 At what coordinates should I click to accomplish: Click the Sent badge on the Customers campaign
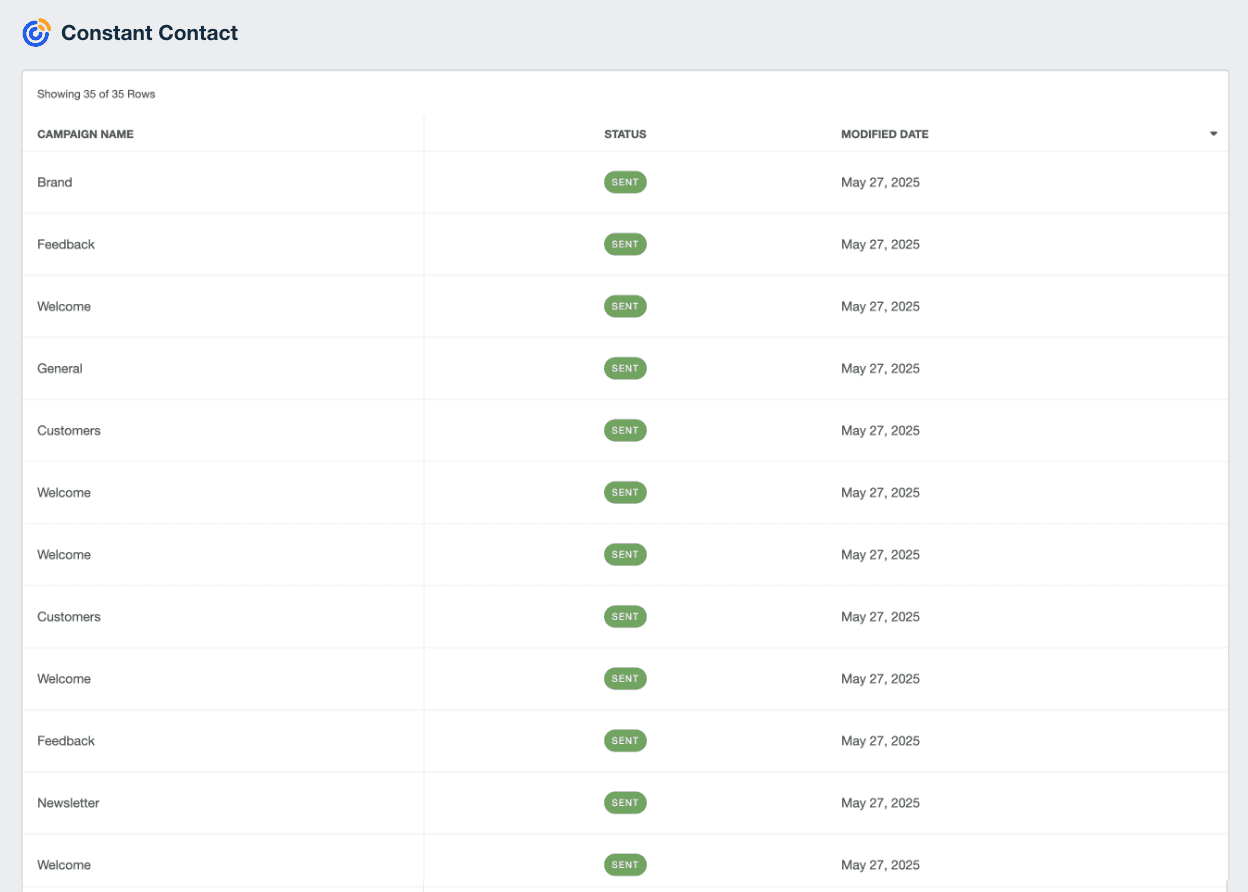pyautogui.click(x=625, y=430)
